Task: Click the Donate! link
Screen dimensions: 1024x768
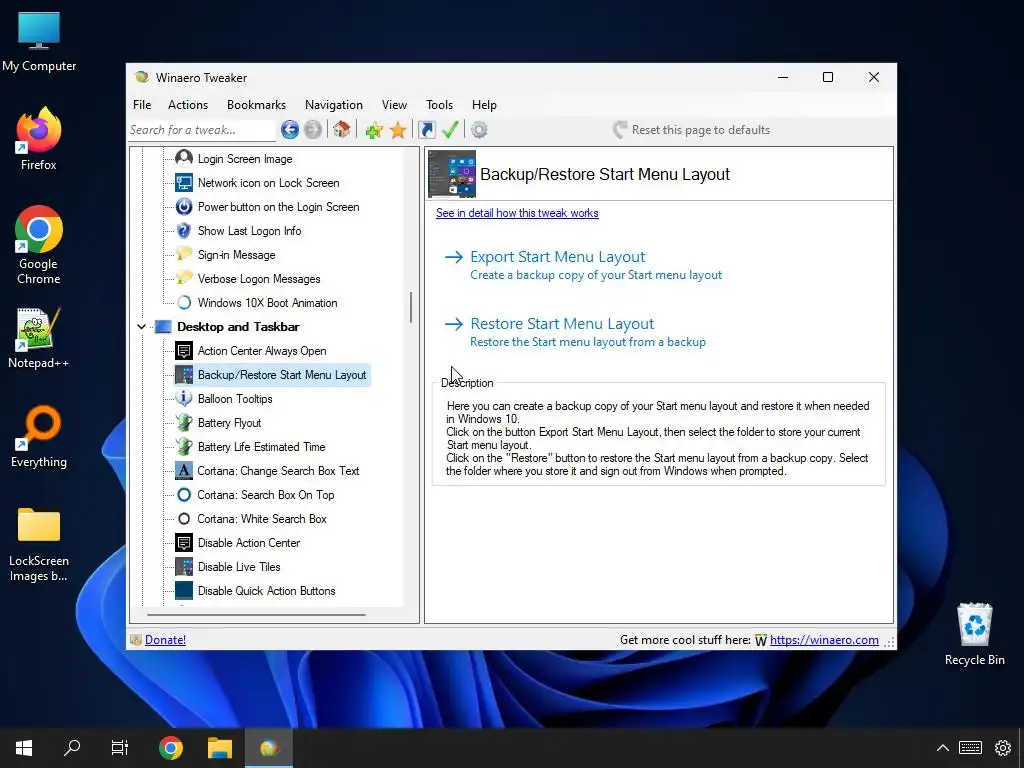Action: [165, 640]
